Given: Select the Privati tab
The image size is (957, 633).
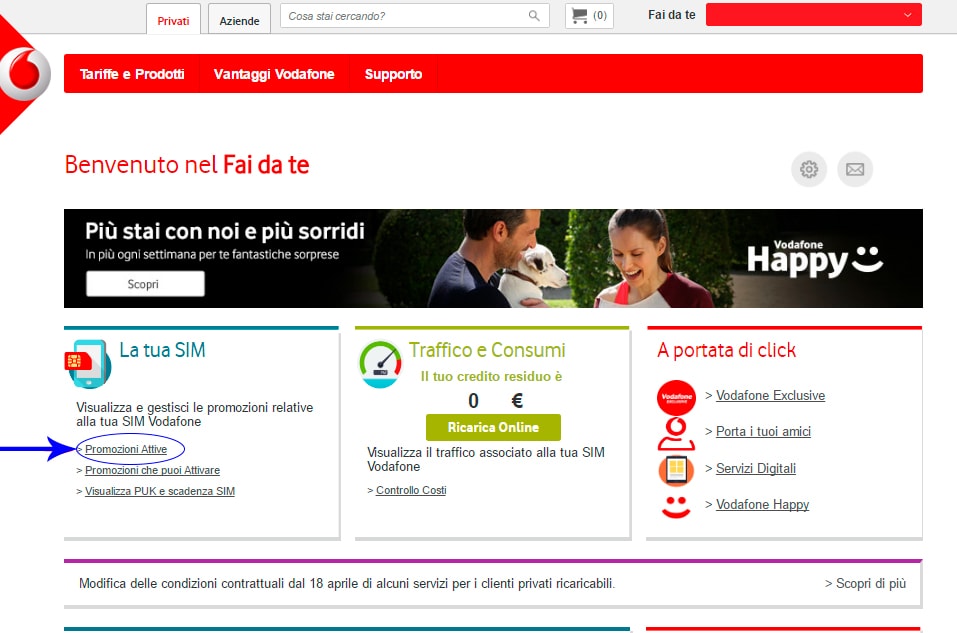Looking at the screenshot, I should [x=173, y=20].
